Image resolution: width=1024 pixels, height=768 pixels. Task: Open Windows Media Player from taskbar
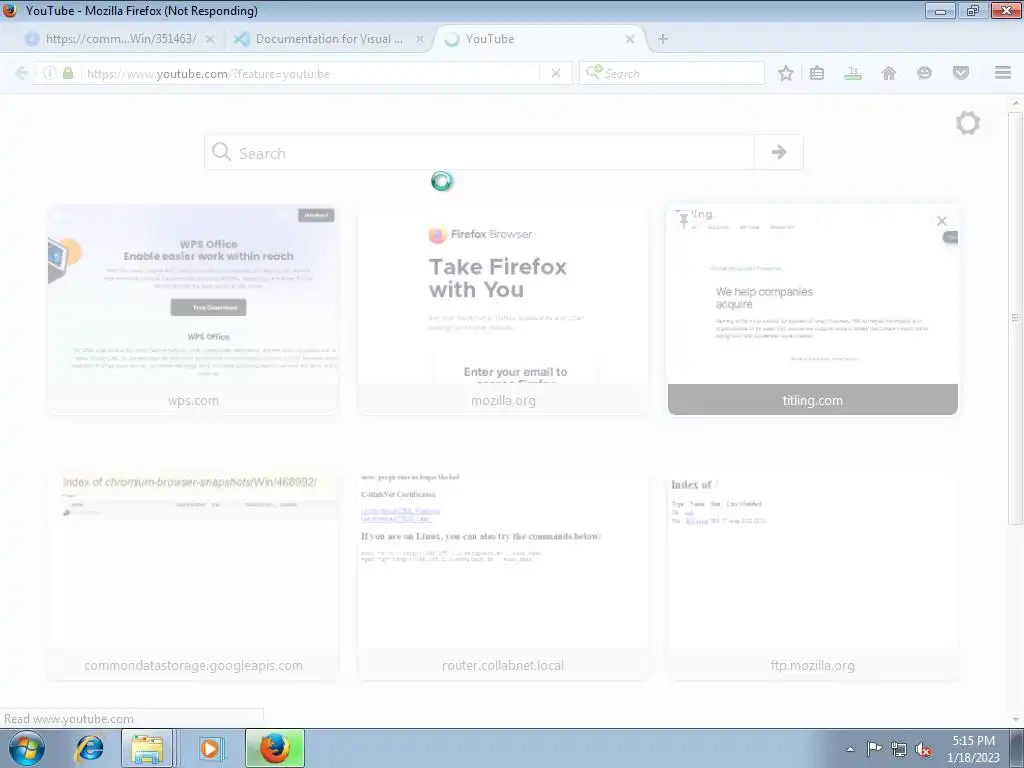click(x=210, y=748)
